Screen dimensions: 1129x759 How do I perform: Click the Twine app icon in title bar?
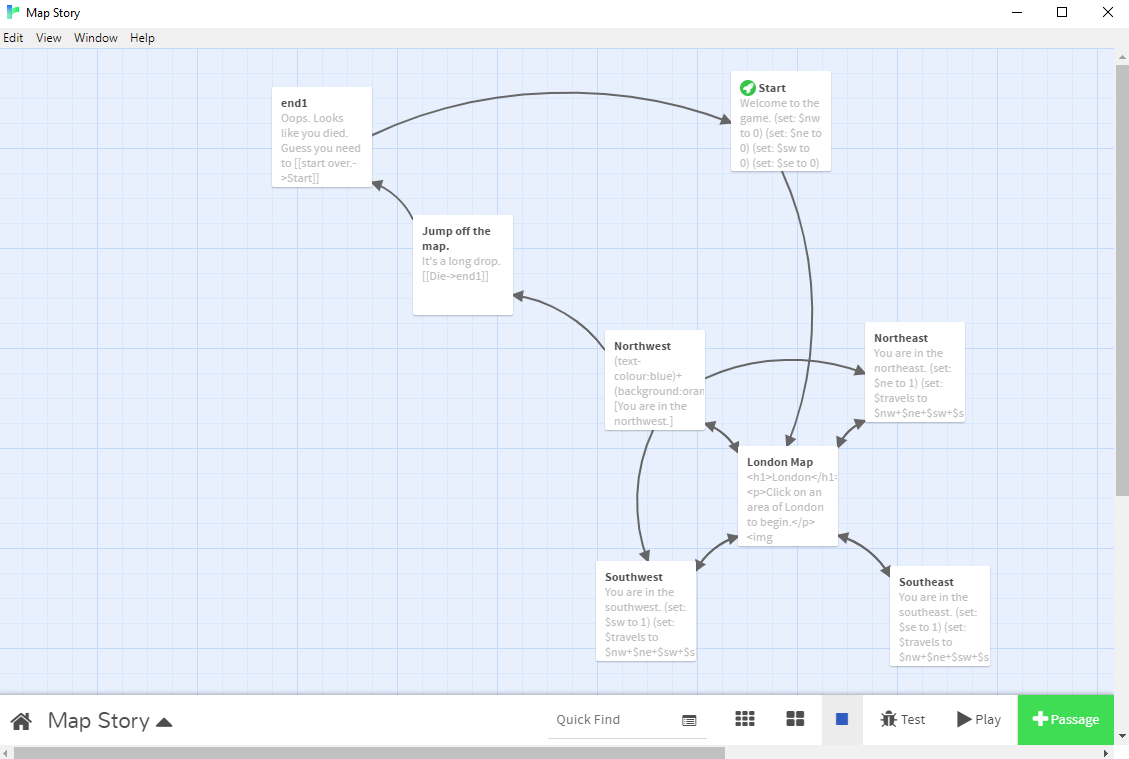[12, 13]
